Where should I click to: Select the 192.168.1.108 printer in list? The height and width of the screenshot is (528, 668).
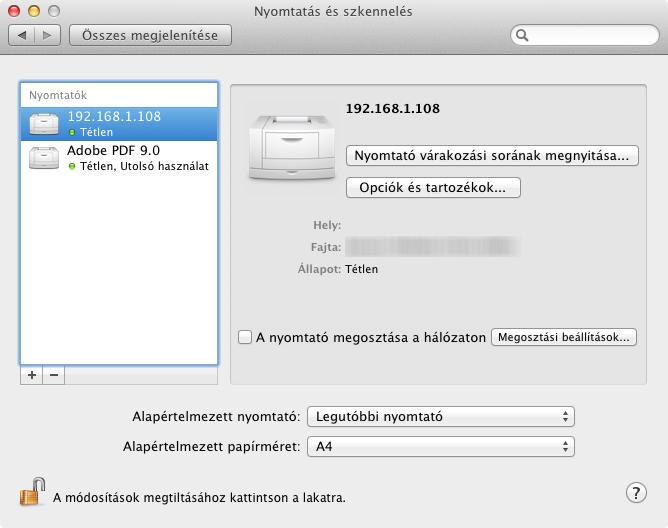tap(119, 124)
